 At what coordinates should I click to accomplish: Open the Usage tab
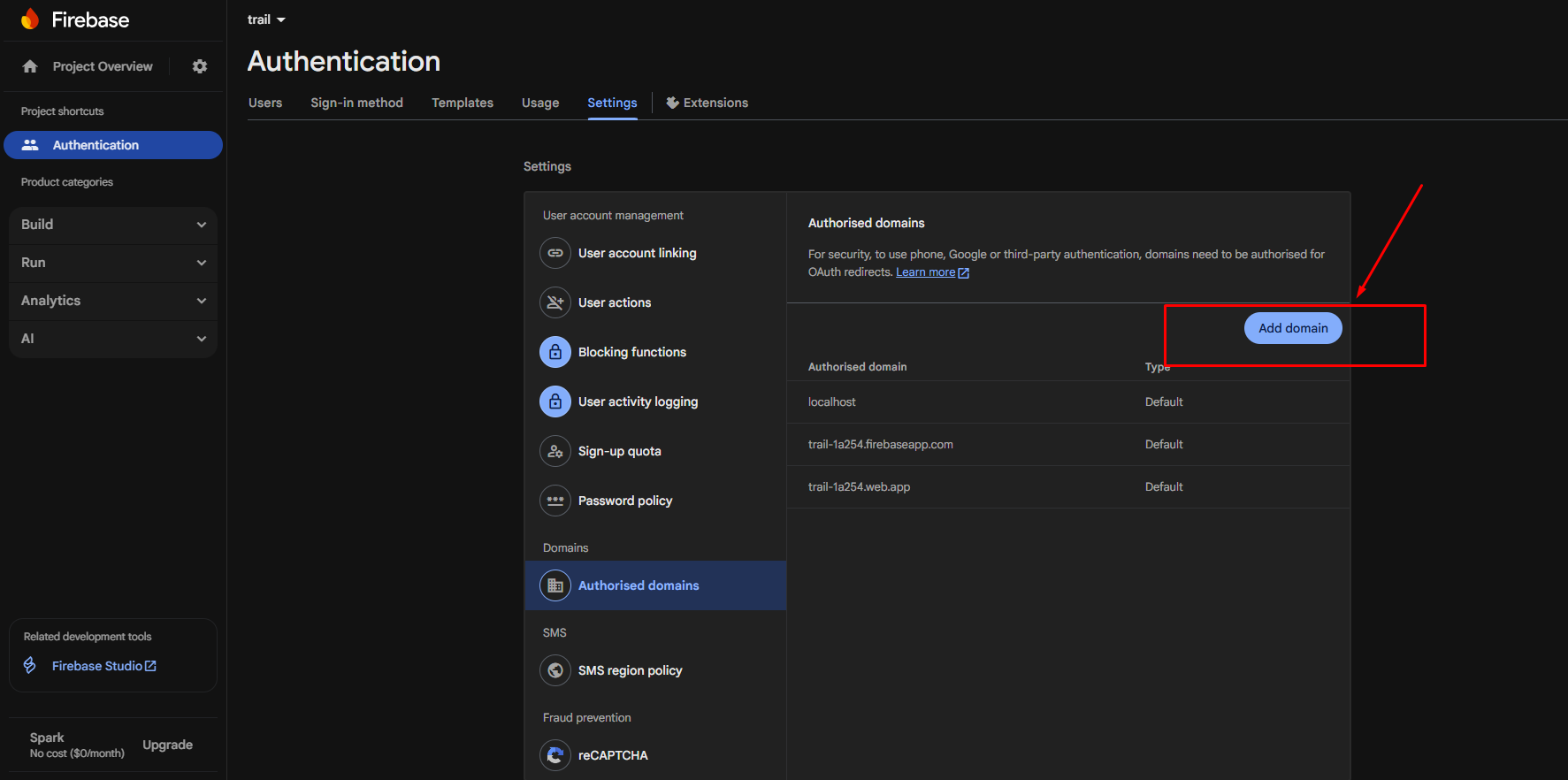coord(540,103)
